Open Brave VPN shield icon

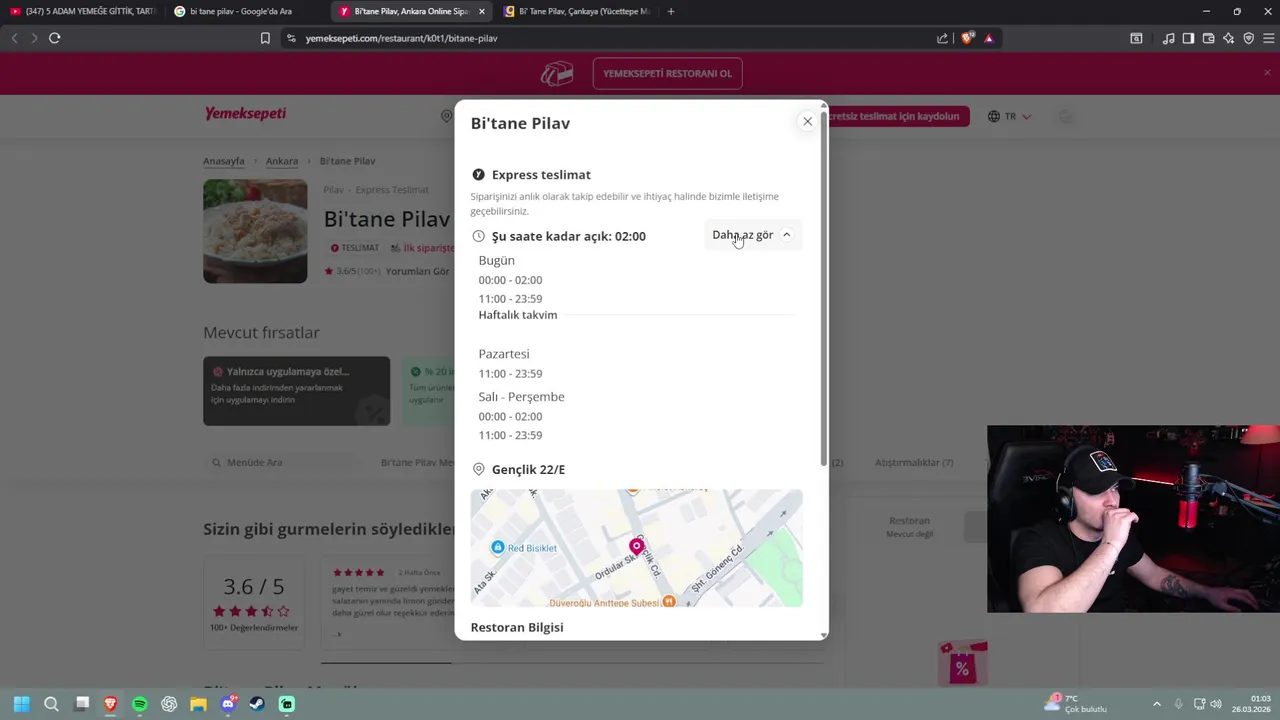[x=1248, y=38]
